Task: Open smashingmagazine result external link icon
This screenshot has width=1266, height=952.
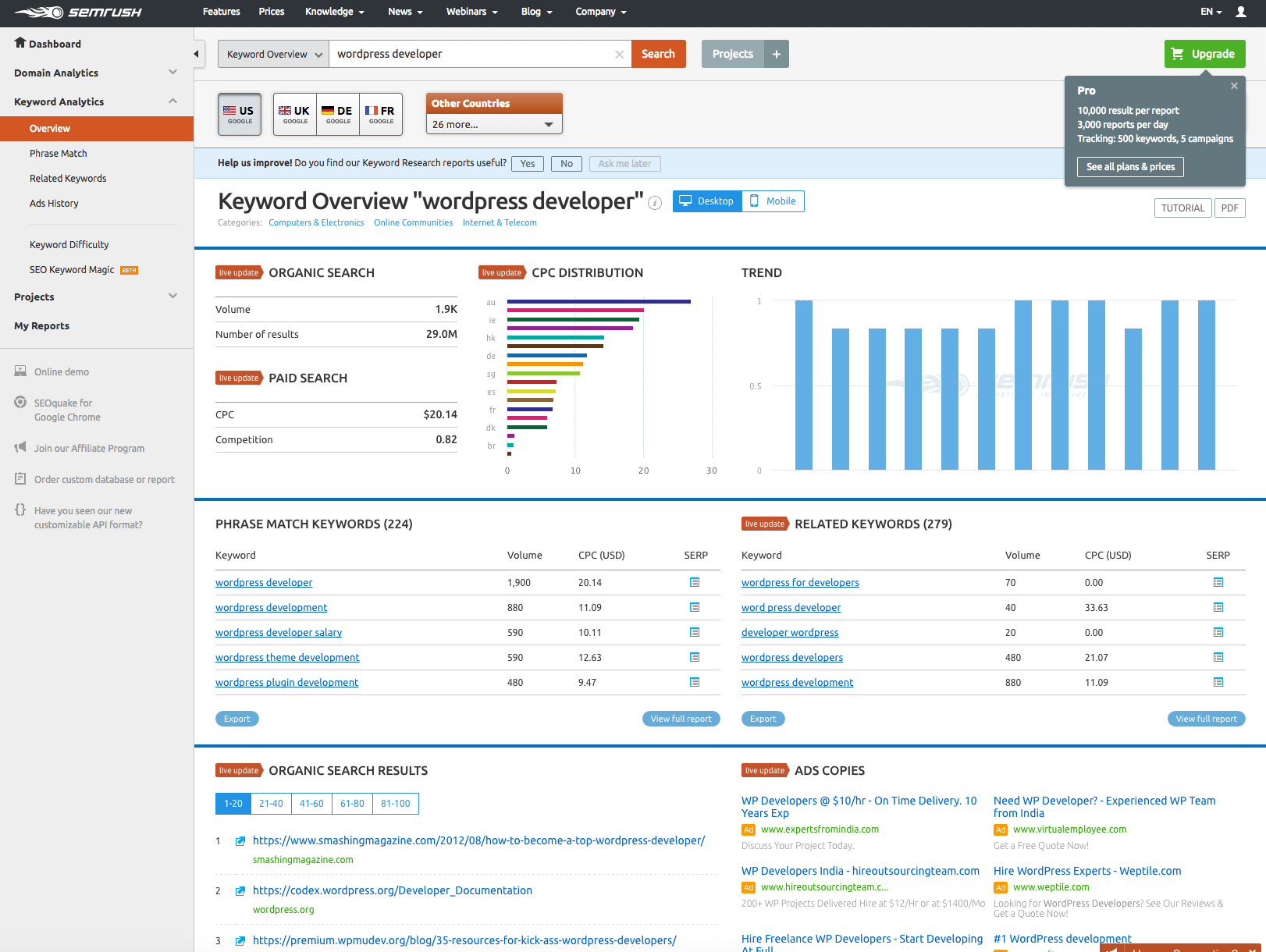Action: 240,841
